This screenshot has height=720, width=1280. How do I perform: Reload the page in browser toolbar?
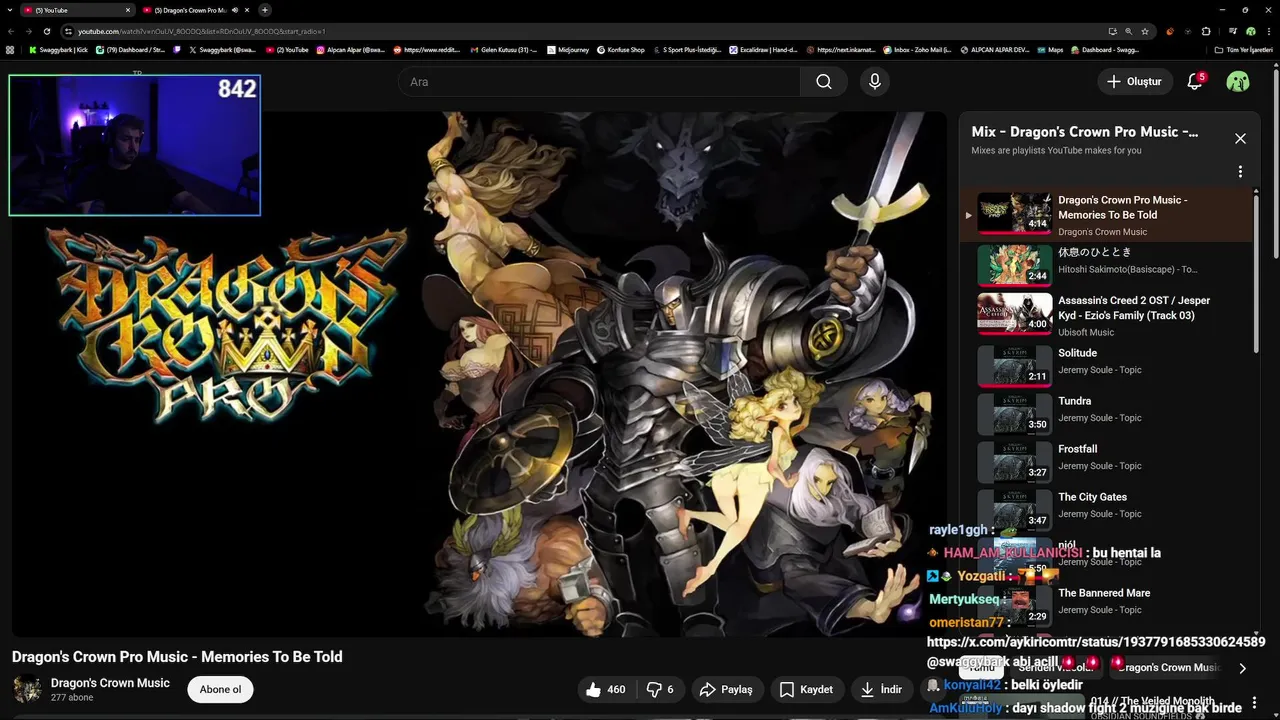coord(46,31)
